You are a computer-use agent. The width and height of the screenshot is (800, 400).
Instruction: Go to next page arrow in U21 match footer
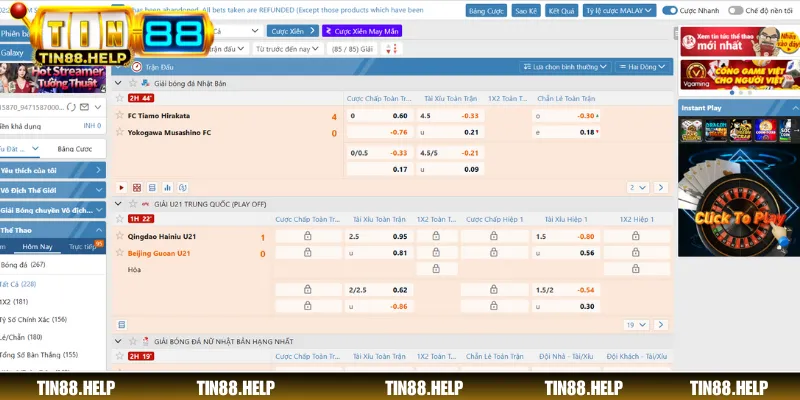click(x=661, y=324)
